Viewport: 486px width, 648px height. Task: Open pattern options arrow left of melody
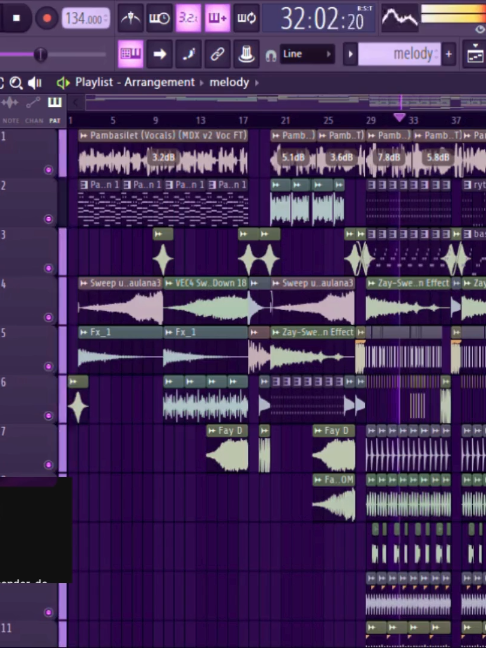[350, 54]
